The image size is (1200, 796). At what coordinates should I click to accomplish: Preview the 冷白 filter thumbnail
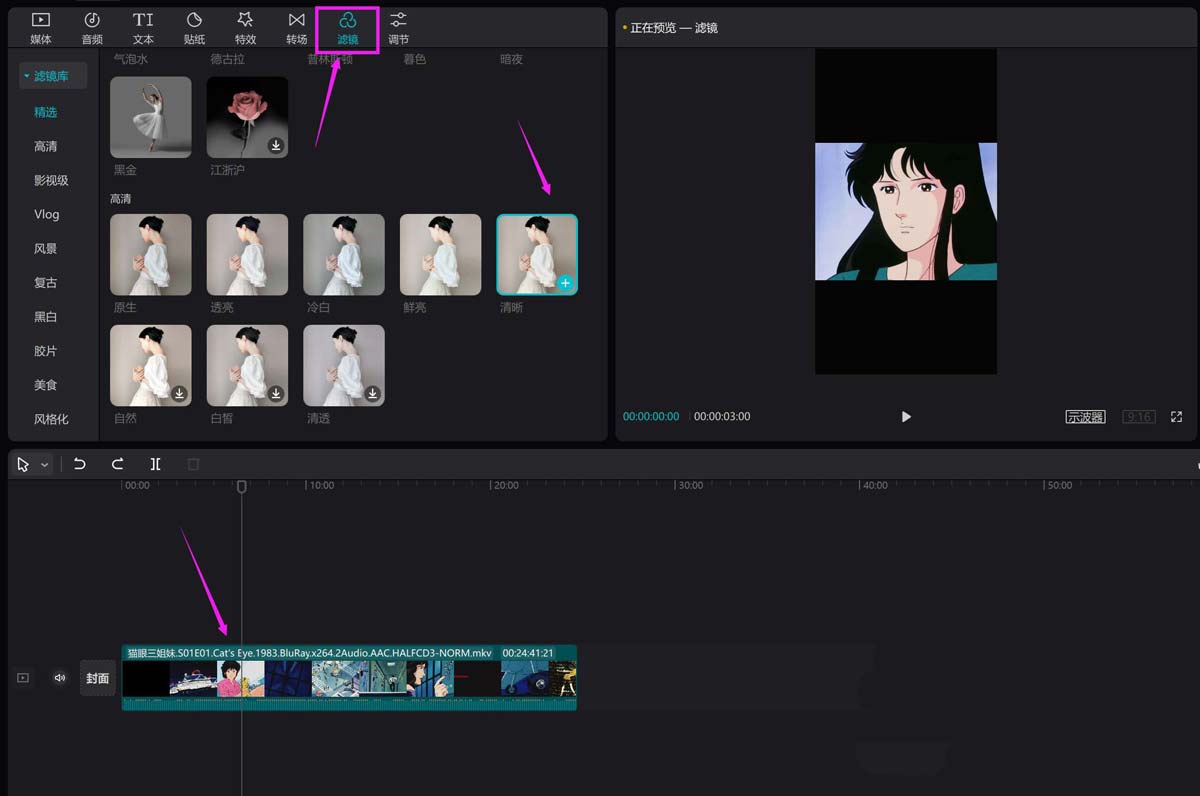click(344, 254)
